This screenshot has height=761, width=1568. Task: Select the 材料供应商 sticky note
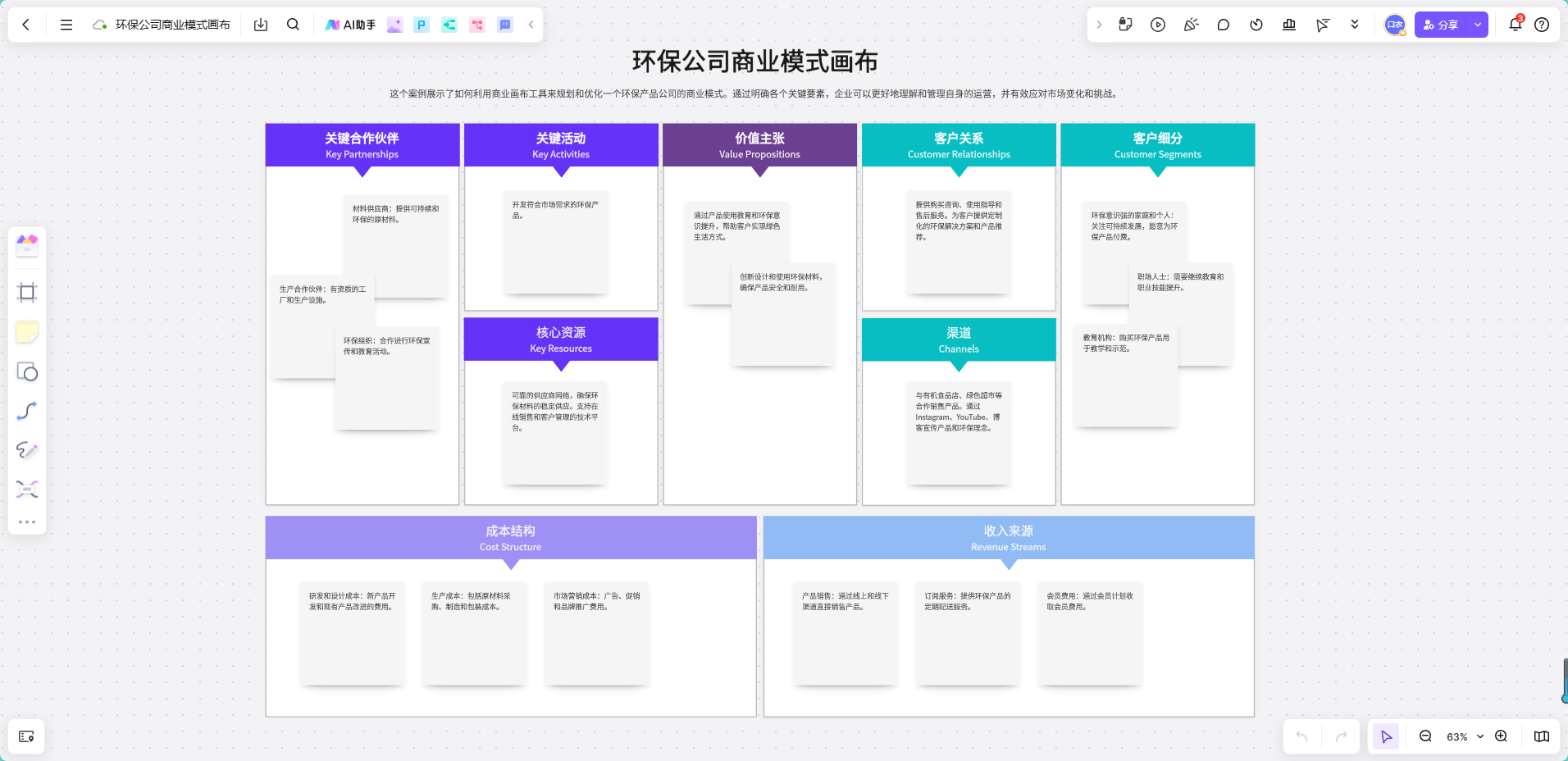click(396, 246)
